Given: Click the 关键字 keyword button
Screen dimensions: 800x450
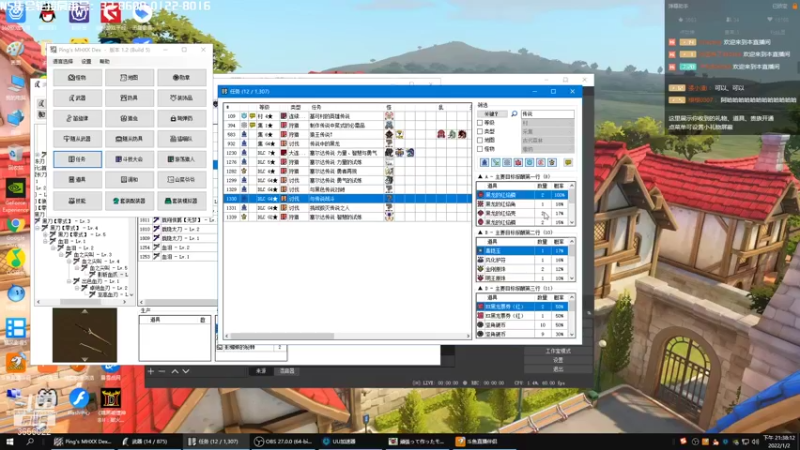Looking at the screenshot, I should point(492,114).
